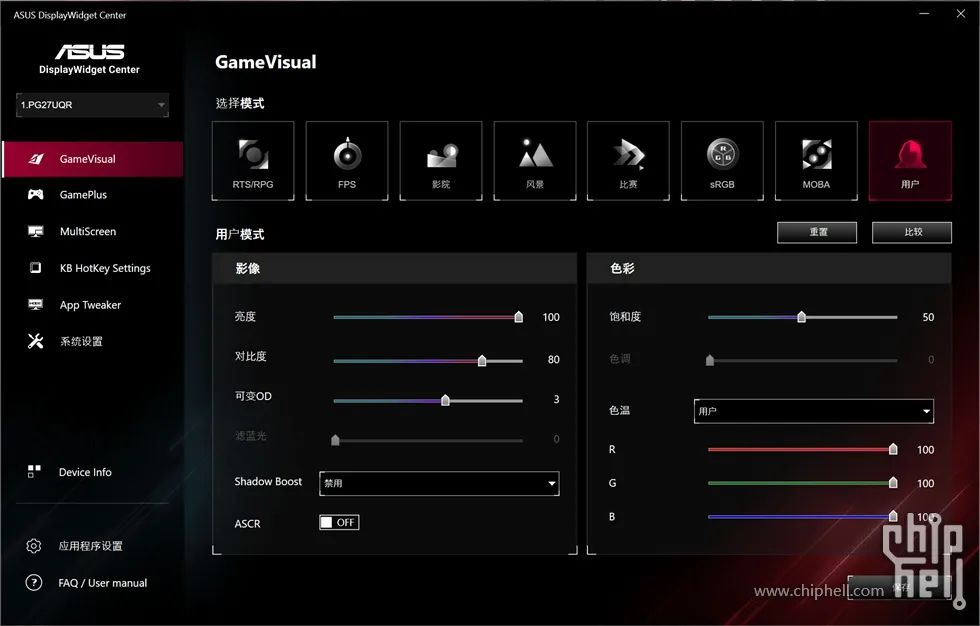Click the GamePlus gamepad icon
The height and width of the screenshot is (626, 980).
coord(36,194)
